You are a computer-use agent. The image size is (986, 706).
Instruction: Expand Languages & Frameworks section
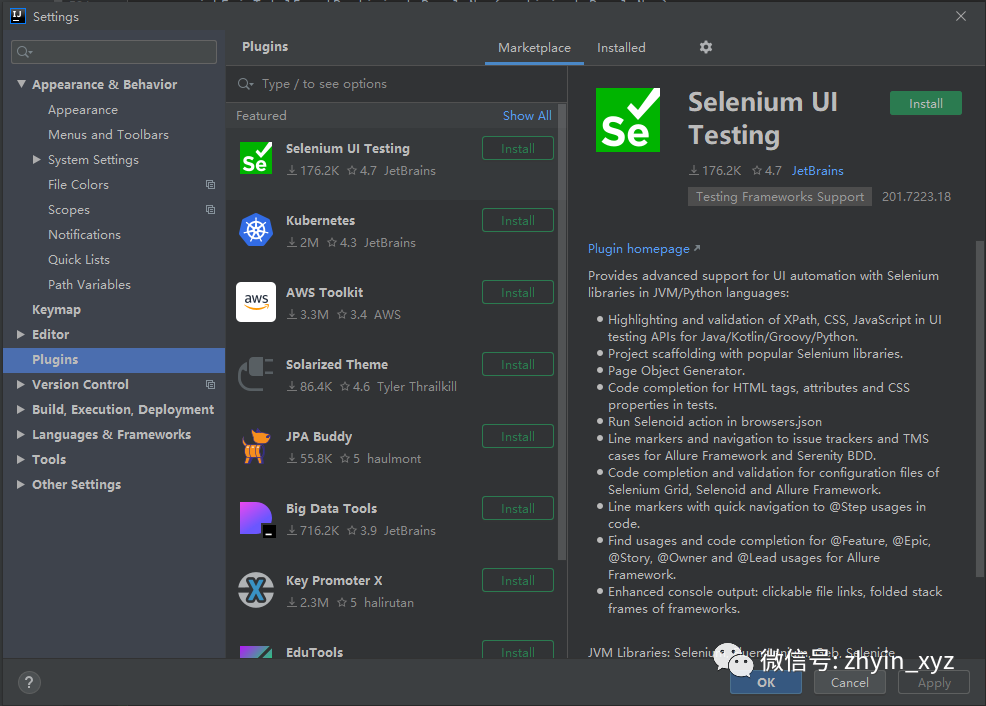coord(21,434)
